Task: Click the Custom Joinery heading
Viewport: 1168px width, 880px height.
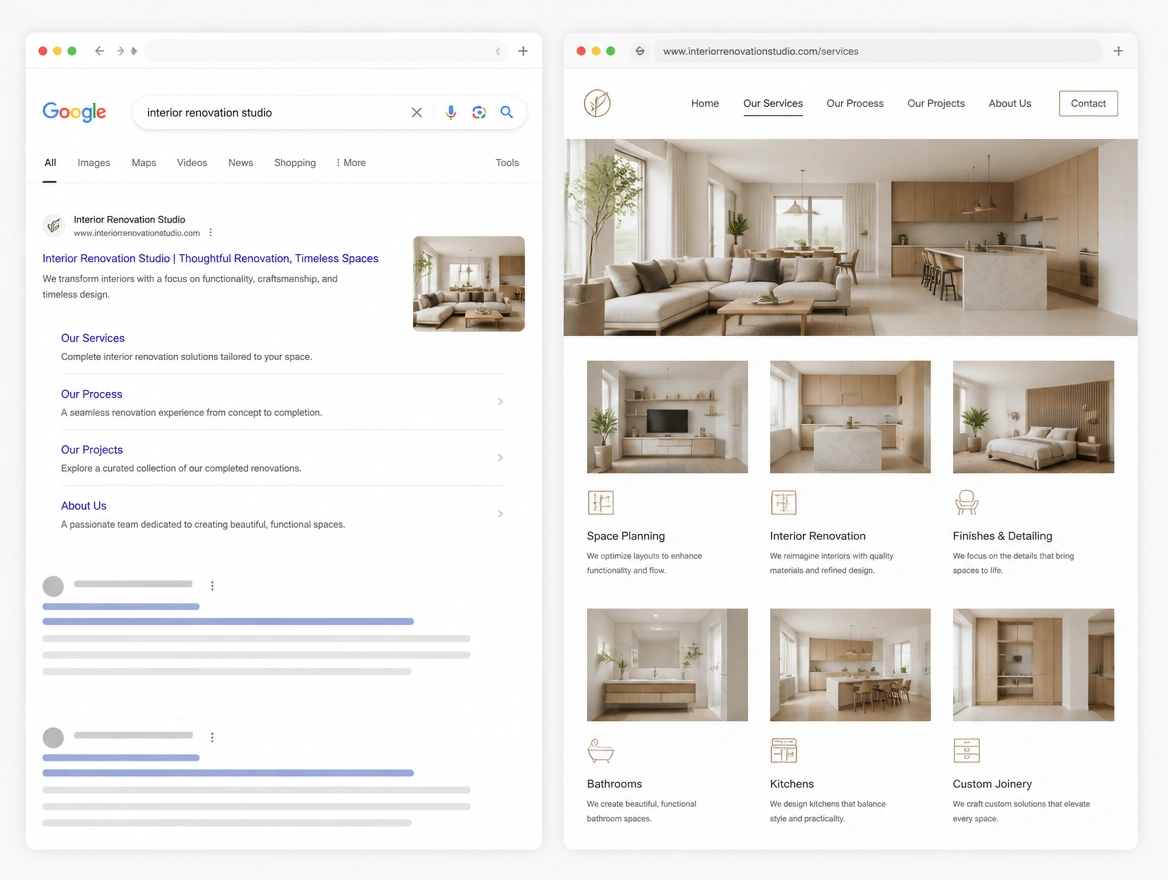Action: point(992,784)
